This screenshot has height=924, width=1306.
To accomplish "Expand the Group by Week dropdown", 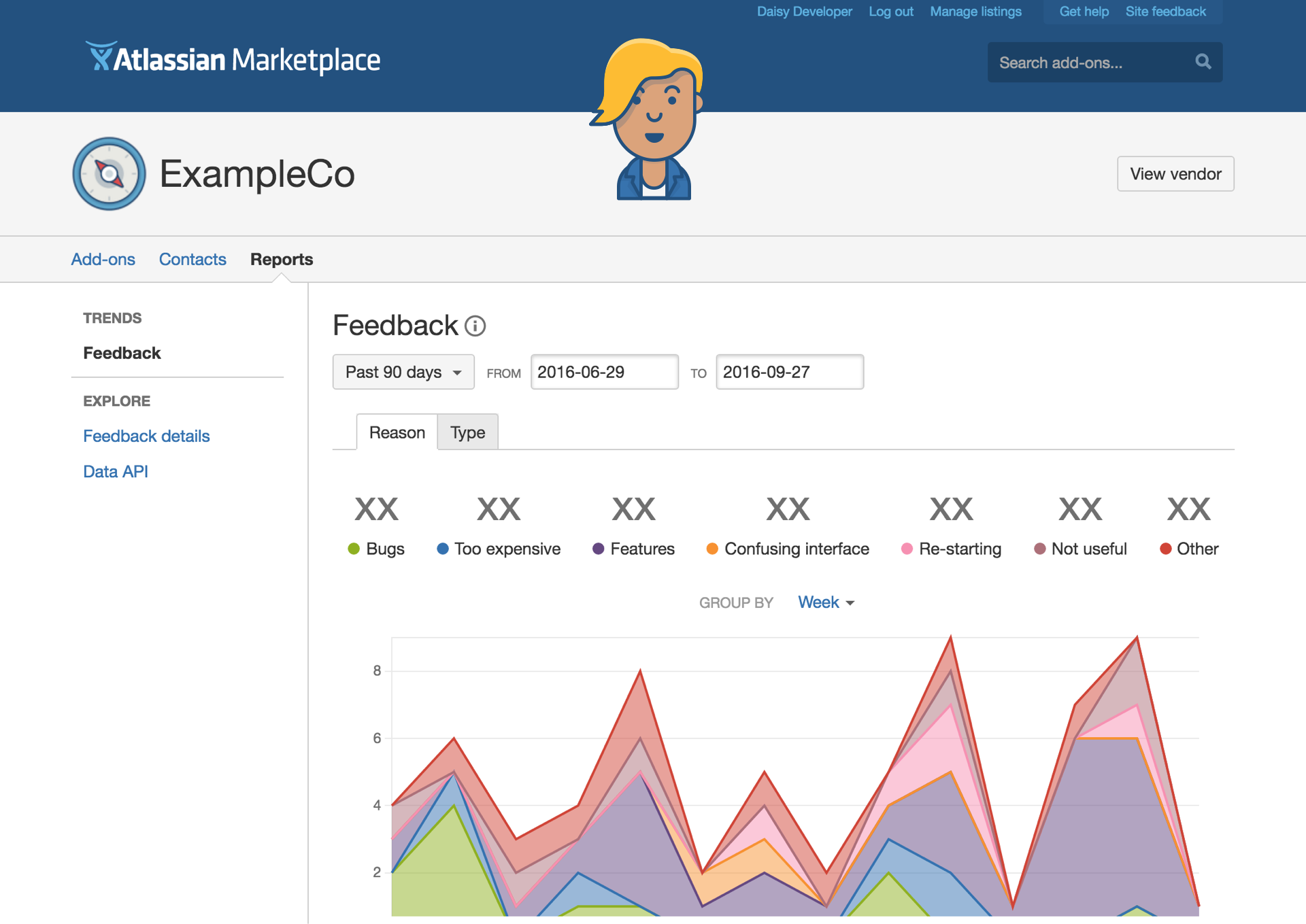I will (826, 602).
